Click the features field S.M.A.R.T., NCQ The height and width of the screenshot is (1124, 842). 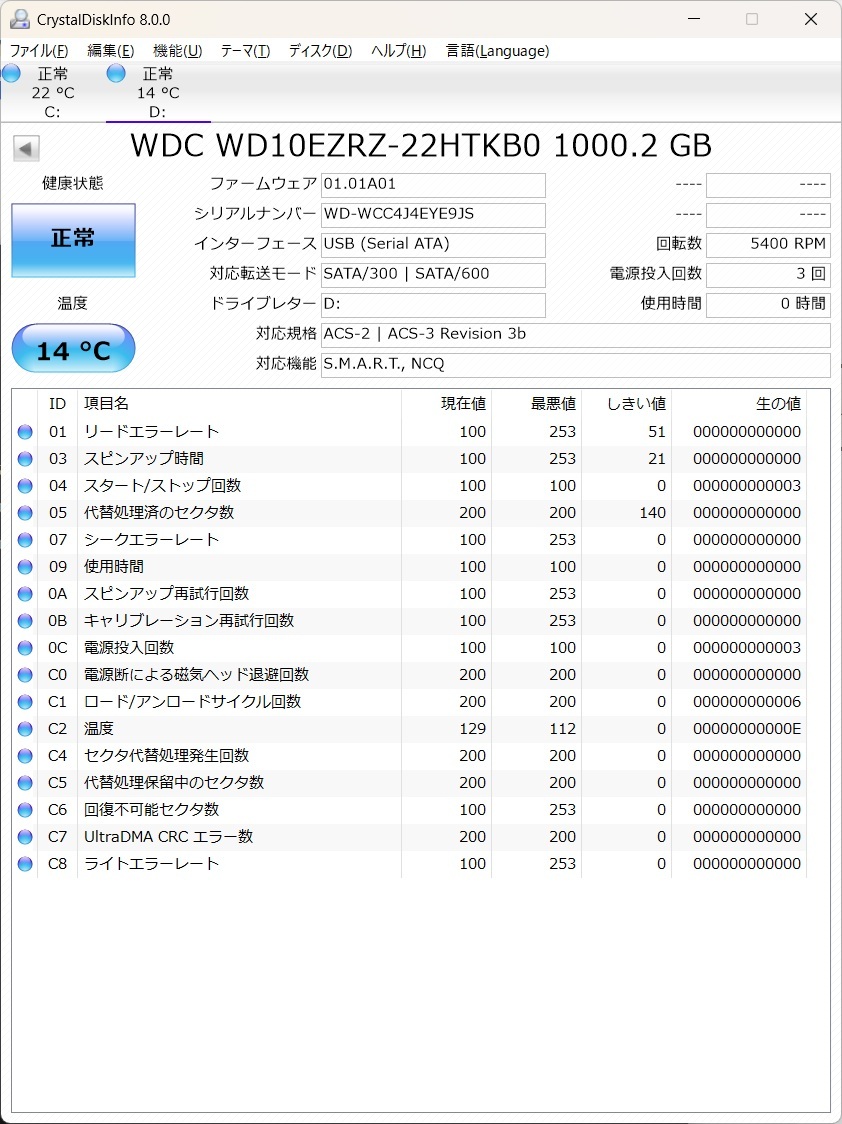[x=575, y=365]
